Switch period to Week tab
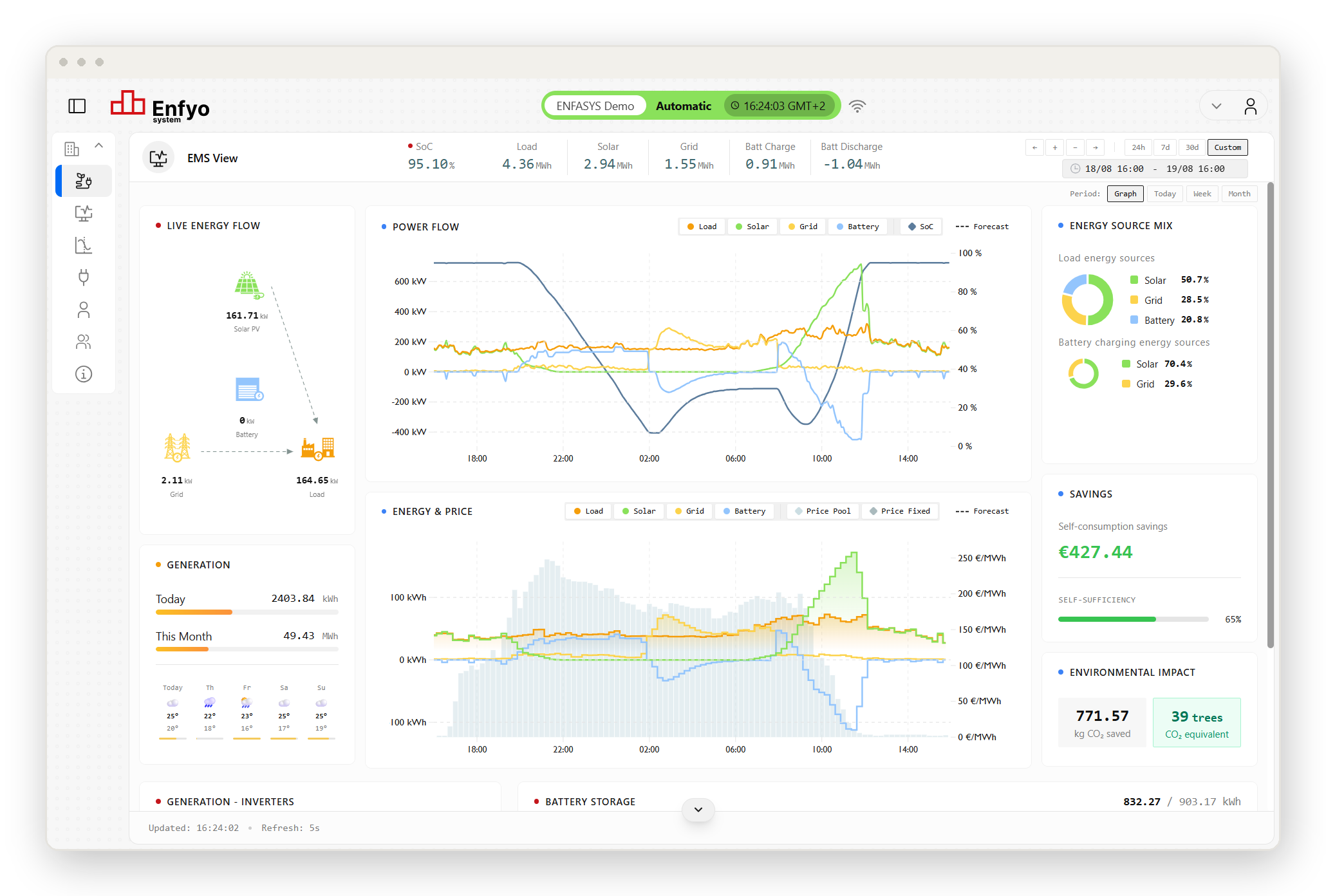This screenshot has height=896, width=1326. click(1202, 194)
